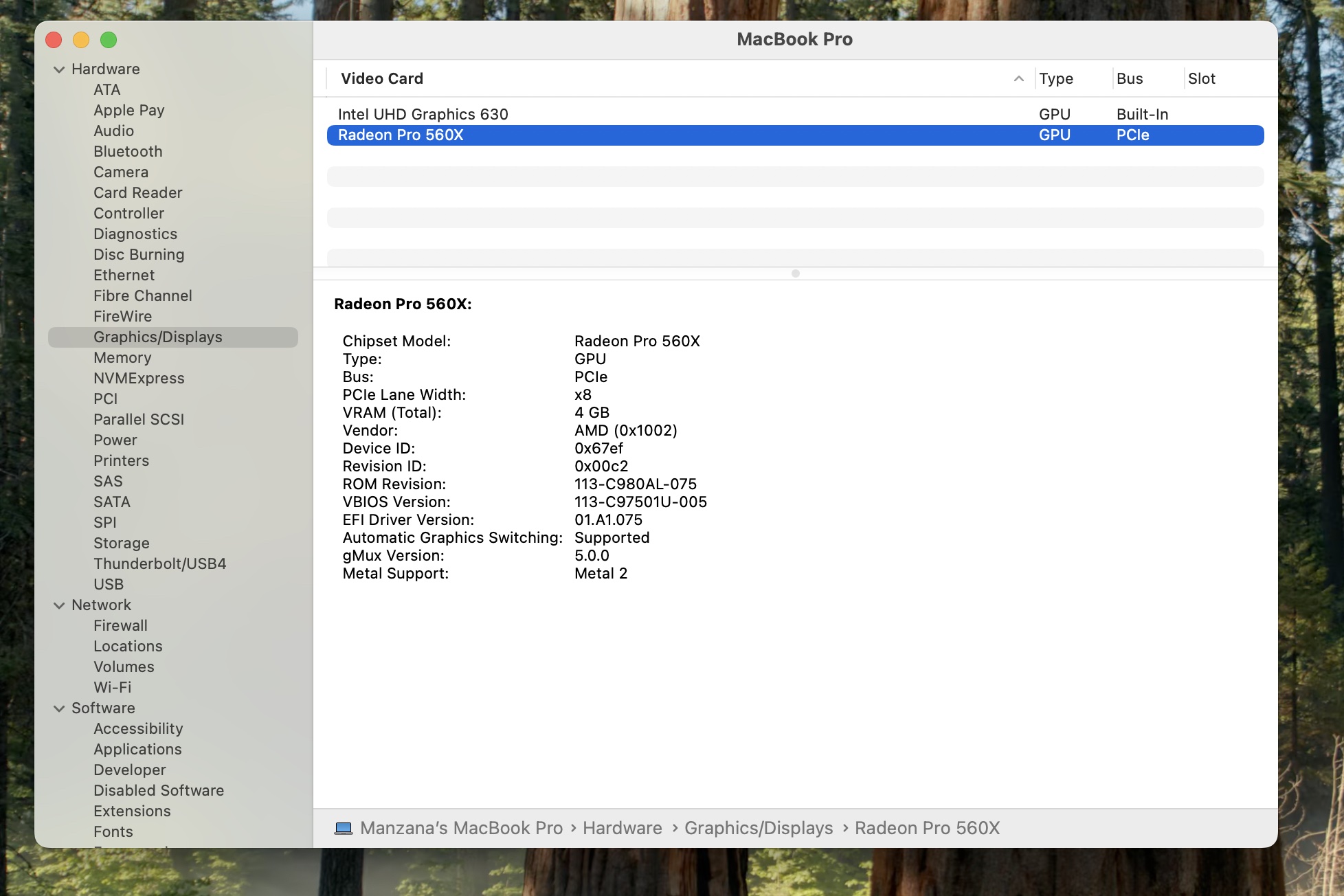The height and width of the screenshot is (896, 1344).
Task: Select Memory in the sidebar
Action: pos(122,358)
